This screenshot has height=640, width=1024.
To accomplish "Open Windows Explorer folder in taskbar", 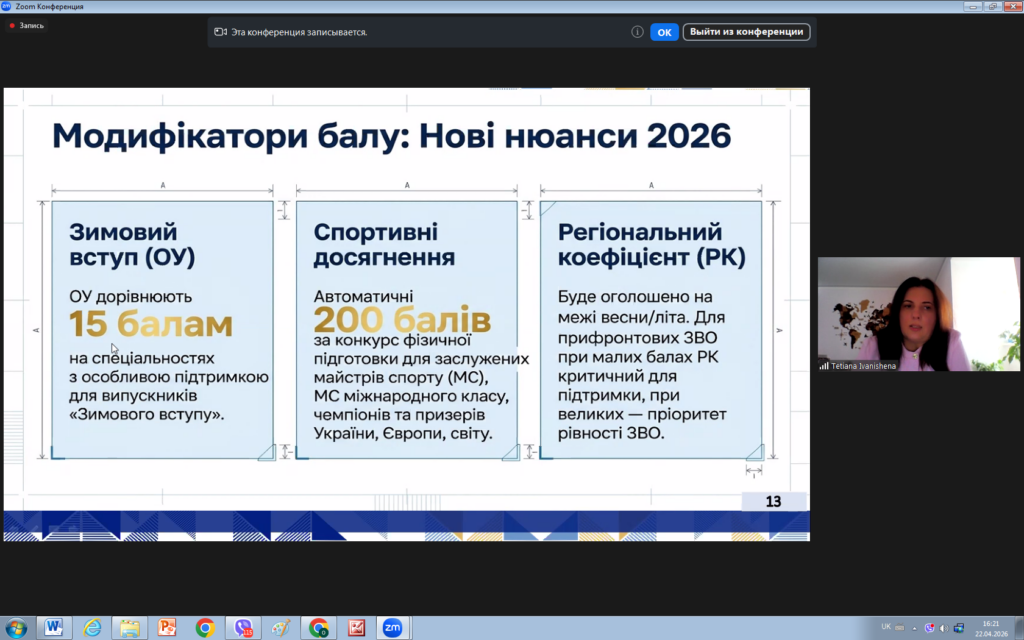I will pos(130,628).
